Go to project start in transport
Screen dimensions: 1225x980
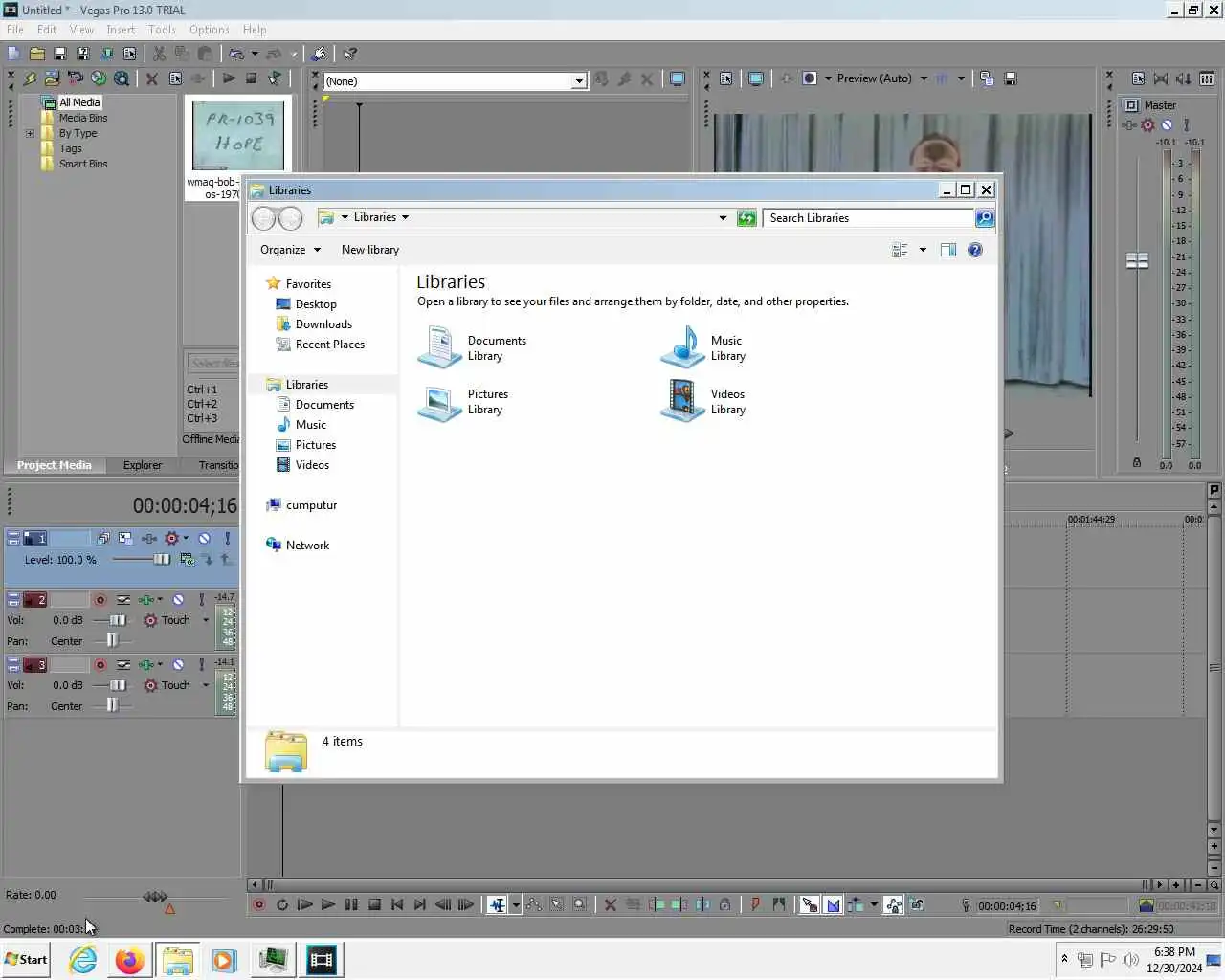pyautogui.click(x=397, y=904)
